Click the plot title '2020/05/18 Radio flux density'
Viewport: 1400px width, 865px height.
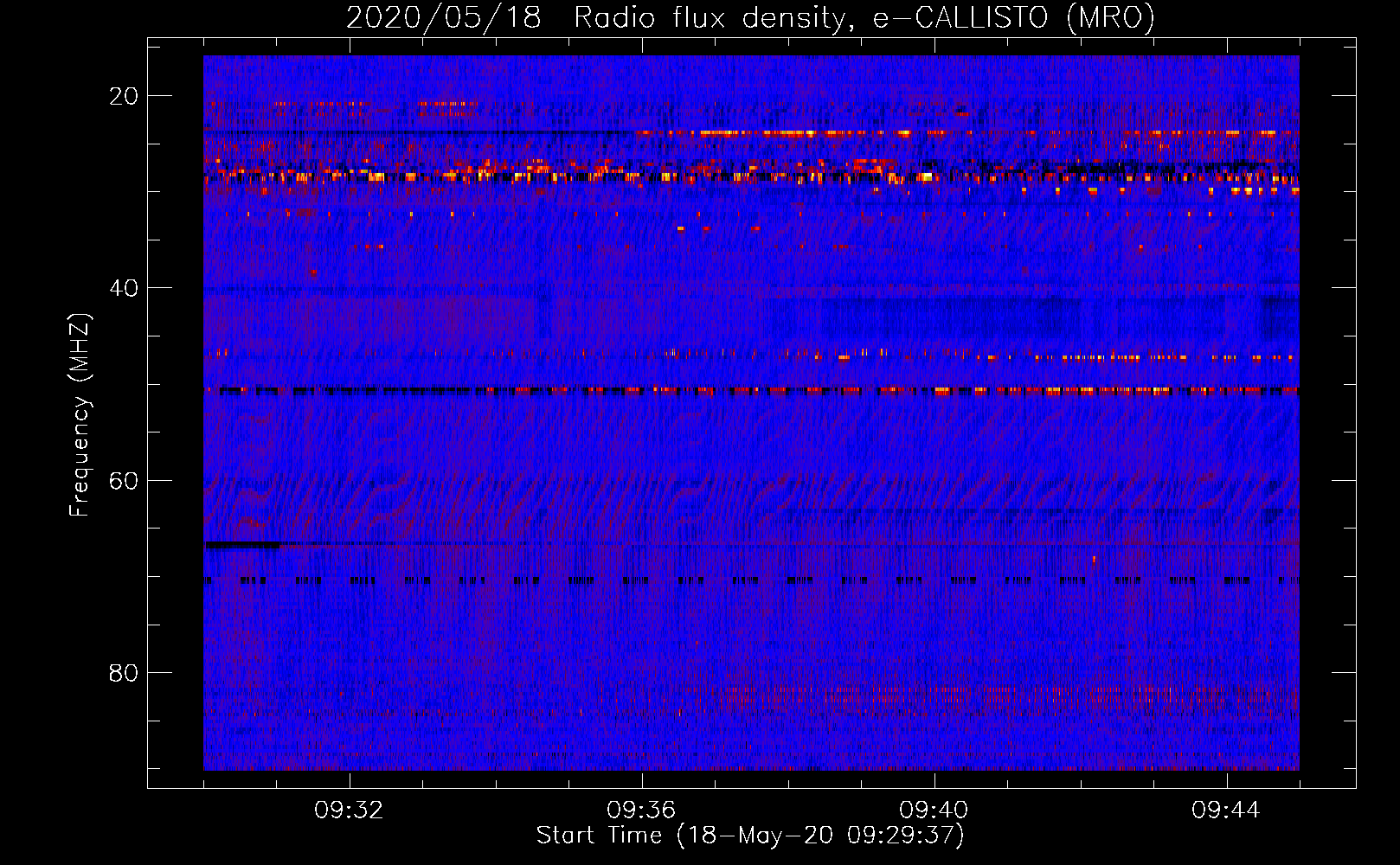(750, 17)
